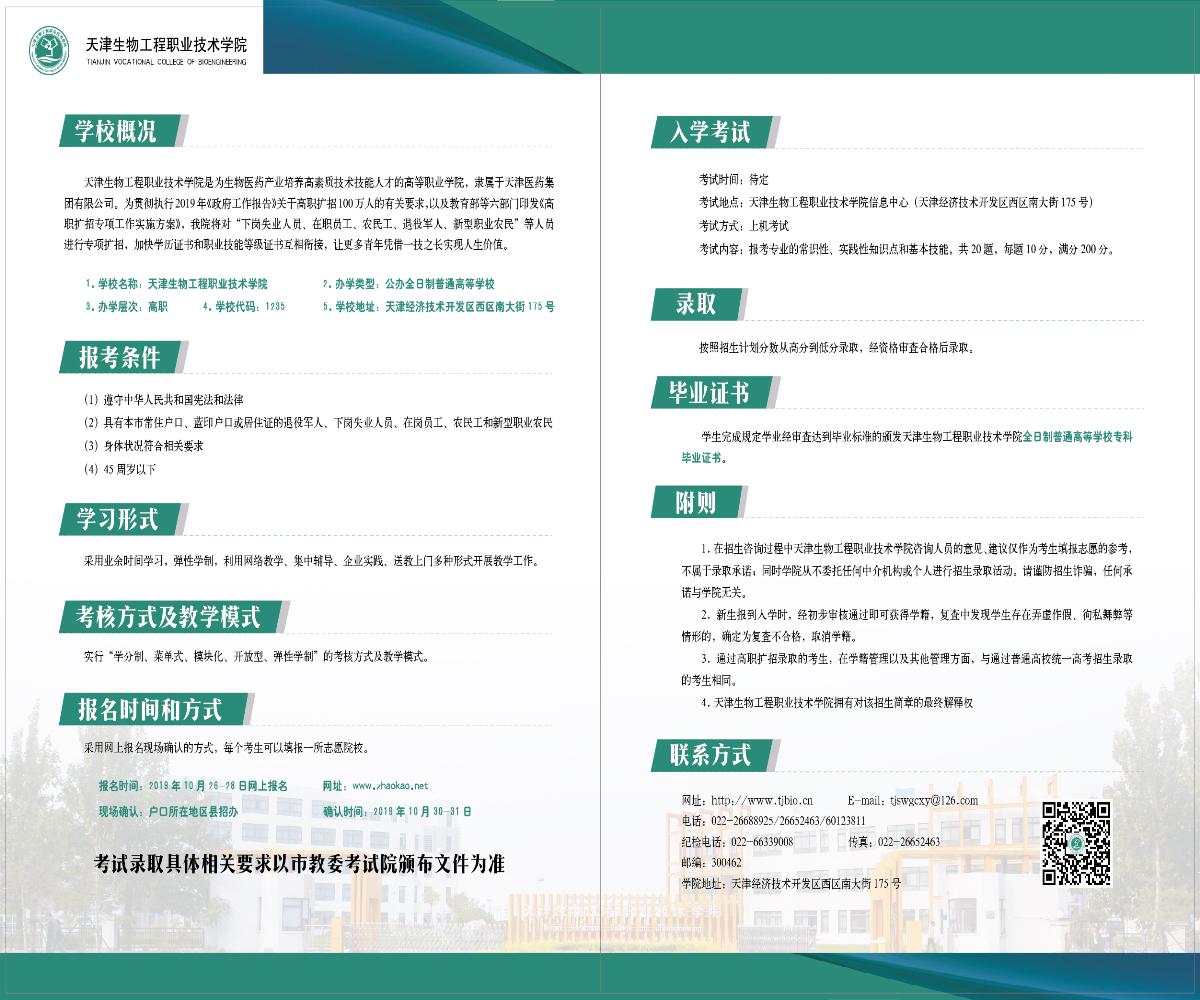This screenshot has height=1000, width=1200.
Task: Click the QR code in contact section
Action: (x=1076, y=843)
